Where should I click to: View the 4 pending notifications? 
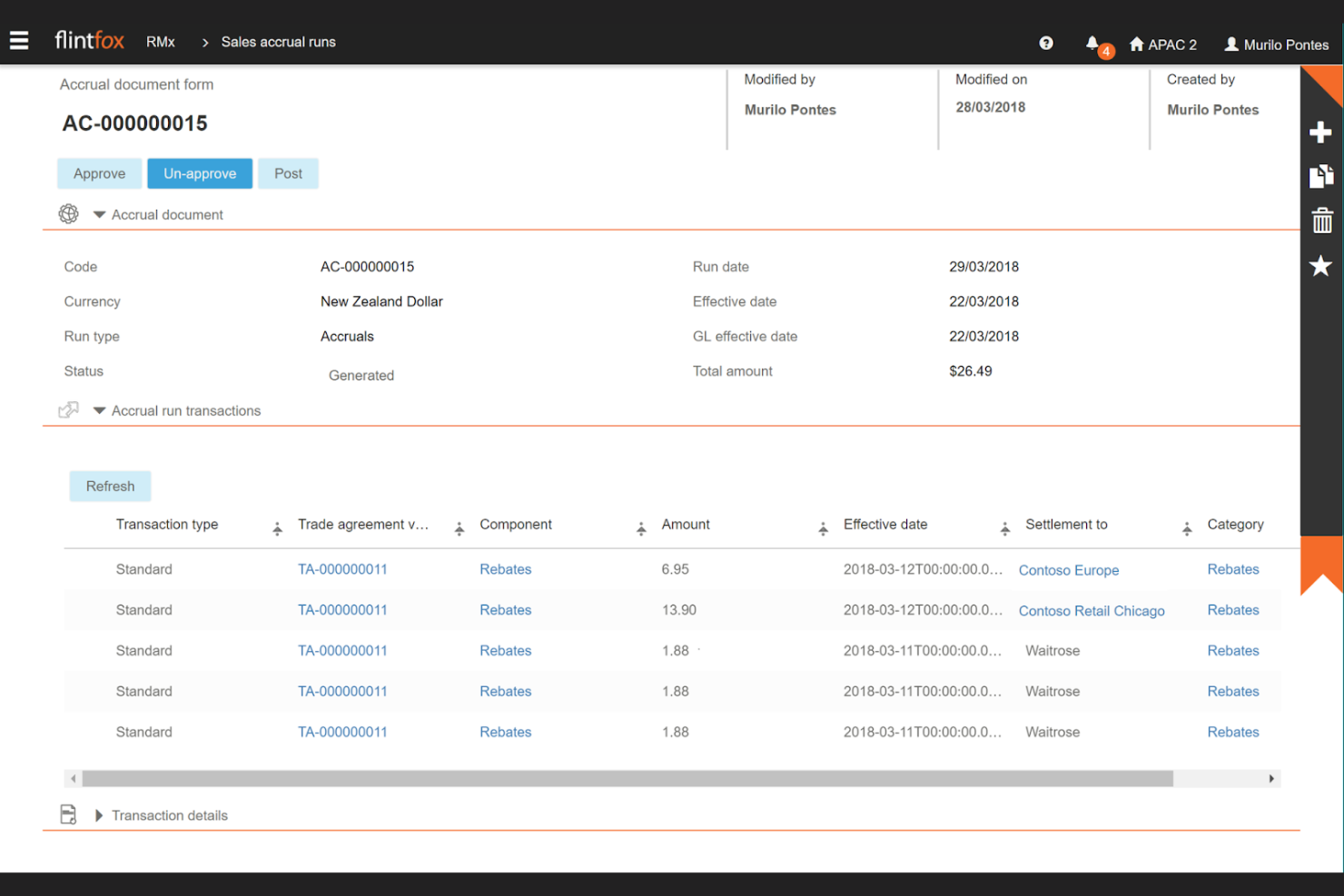click(x=1092, y=43)
